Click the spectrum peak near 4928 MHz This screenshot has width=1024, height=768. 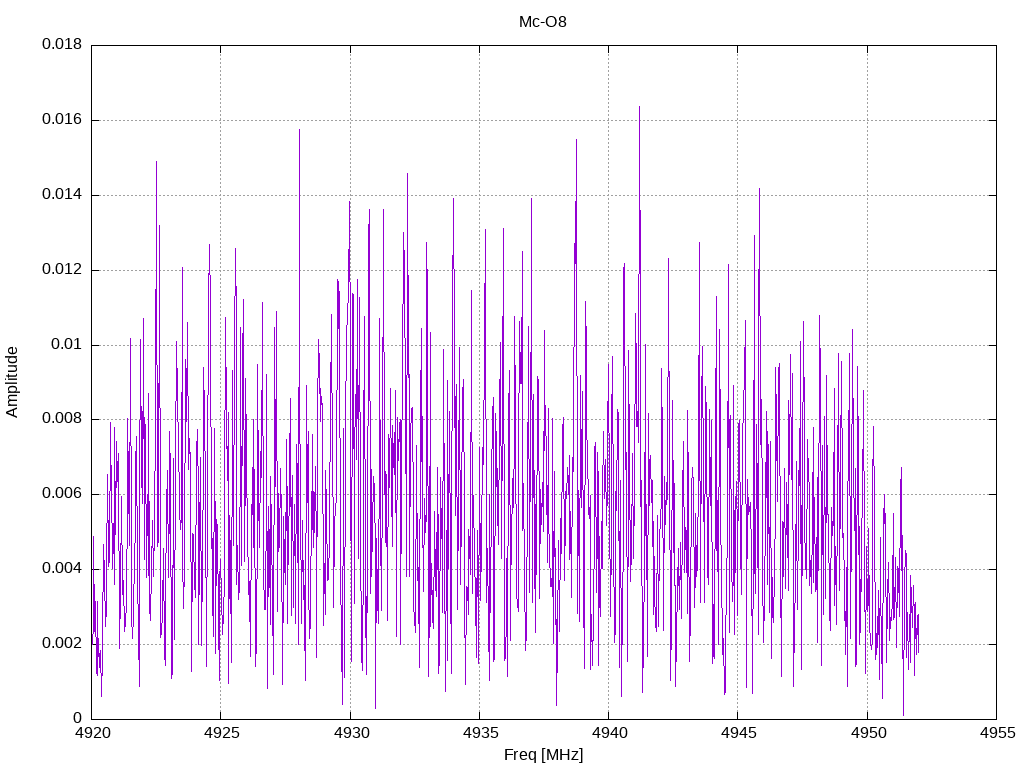click(x=299, y=130)
